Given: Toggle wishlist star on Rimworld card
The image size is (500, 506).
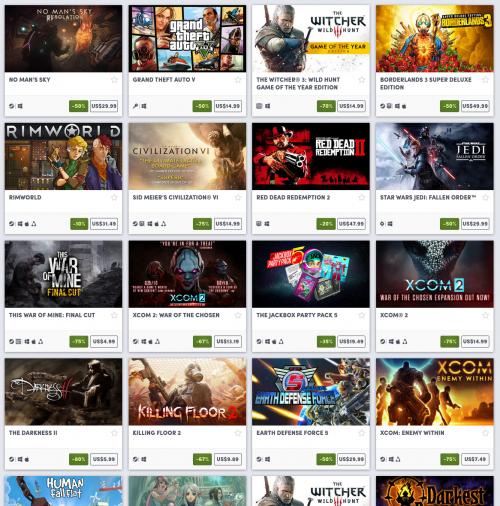Looking at the screenshot, I should tap(114, 197).
